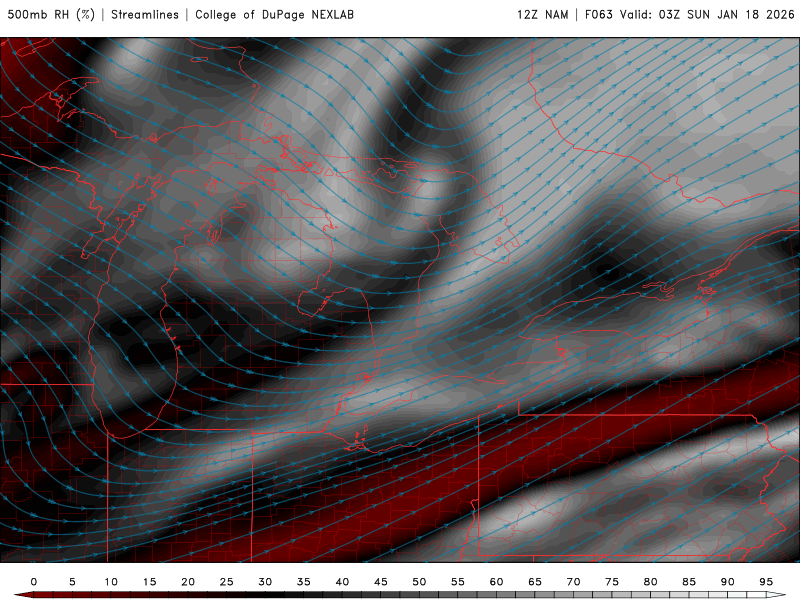Click the 0 label on the color scale
Screen dimensions: 800x600
point(34,582)
